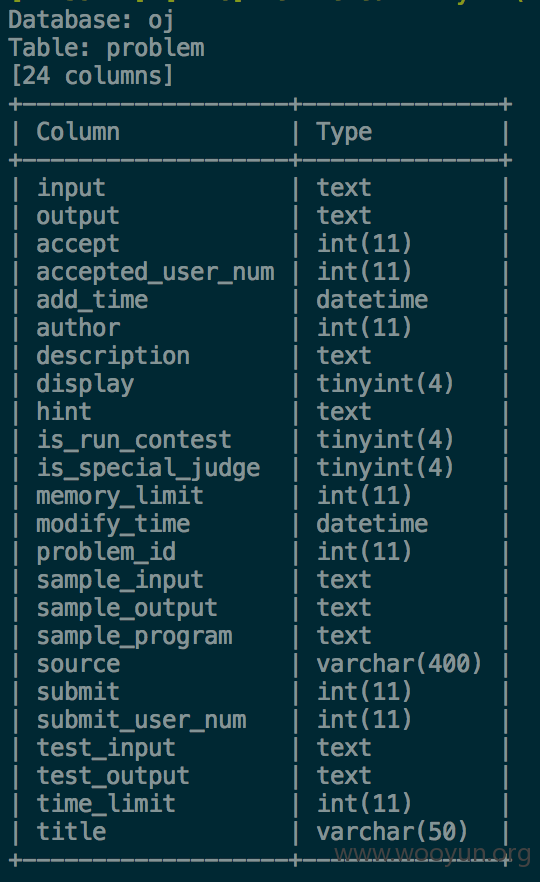Click the 'title' column name

pyautogui.click(x=71, y=832)
